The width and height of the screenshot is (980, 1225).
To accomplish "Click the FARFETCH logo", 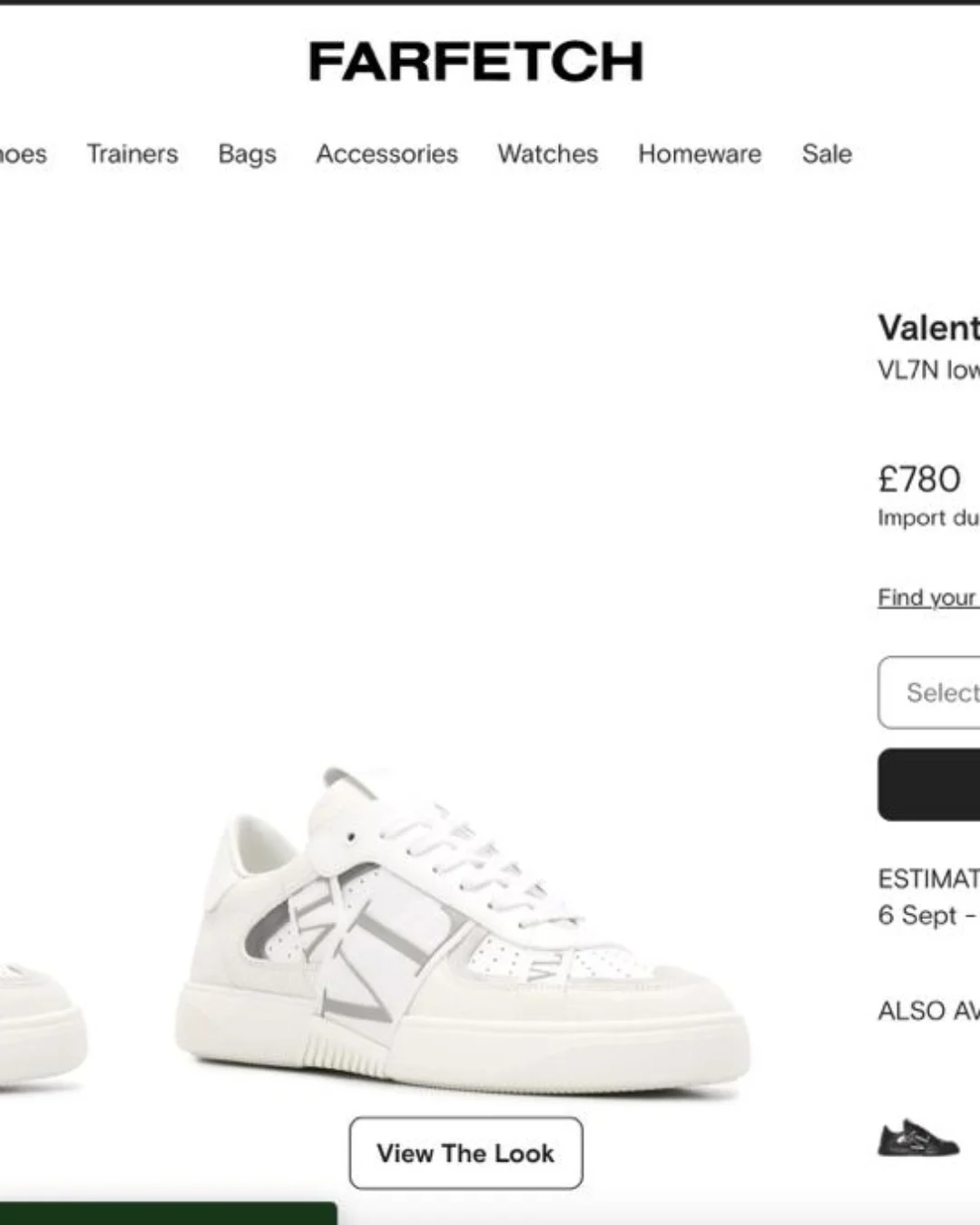I will (475, 62).
